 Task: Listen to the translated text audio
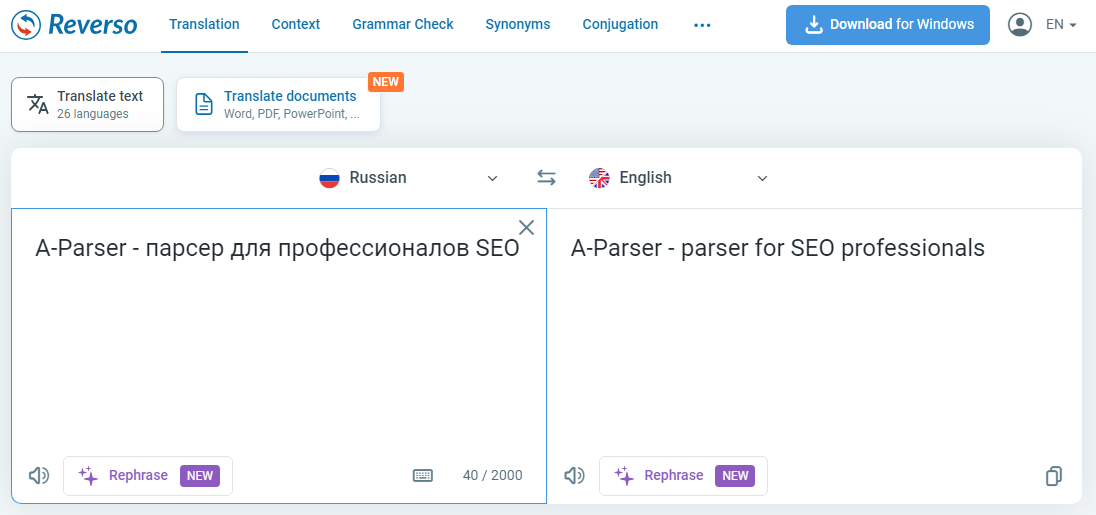pos(574,476)
